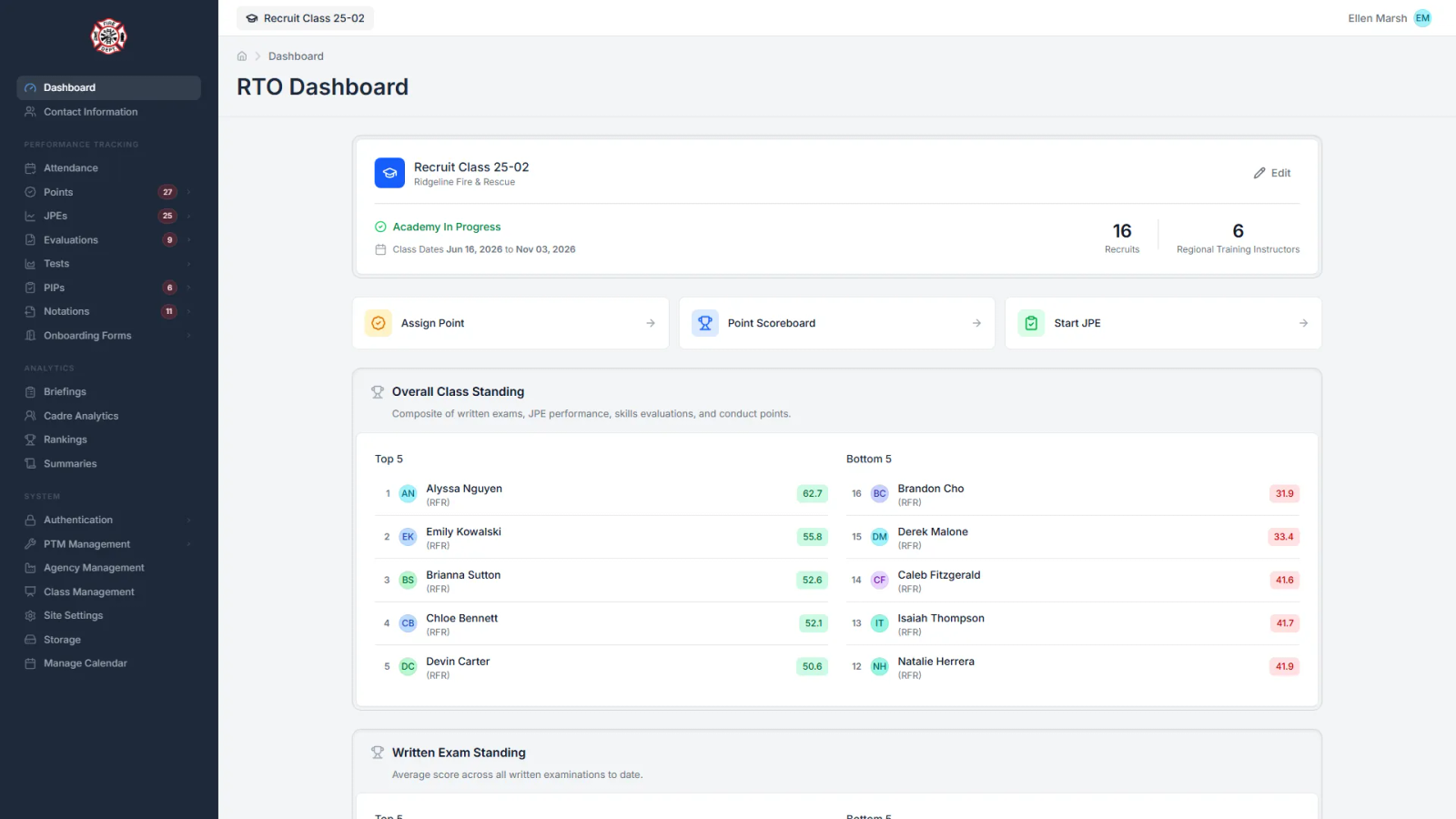The height and width of the screenshot is (819, 1456).
Task: Open the Start JPE card
Action: [x=1163, y=323]
